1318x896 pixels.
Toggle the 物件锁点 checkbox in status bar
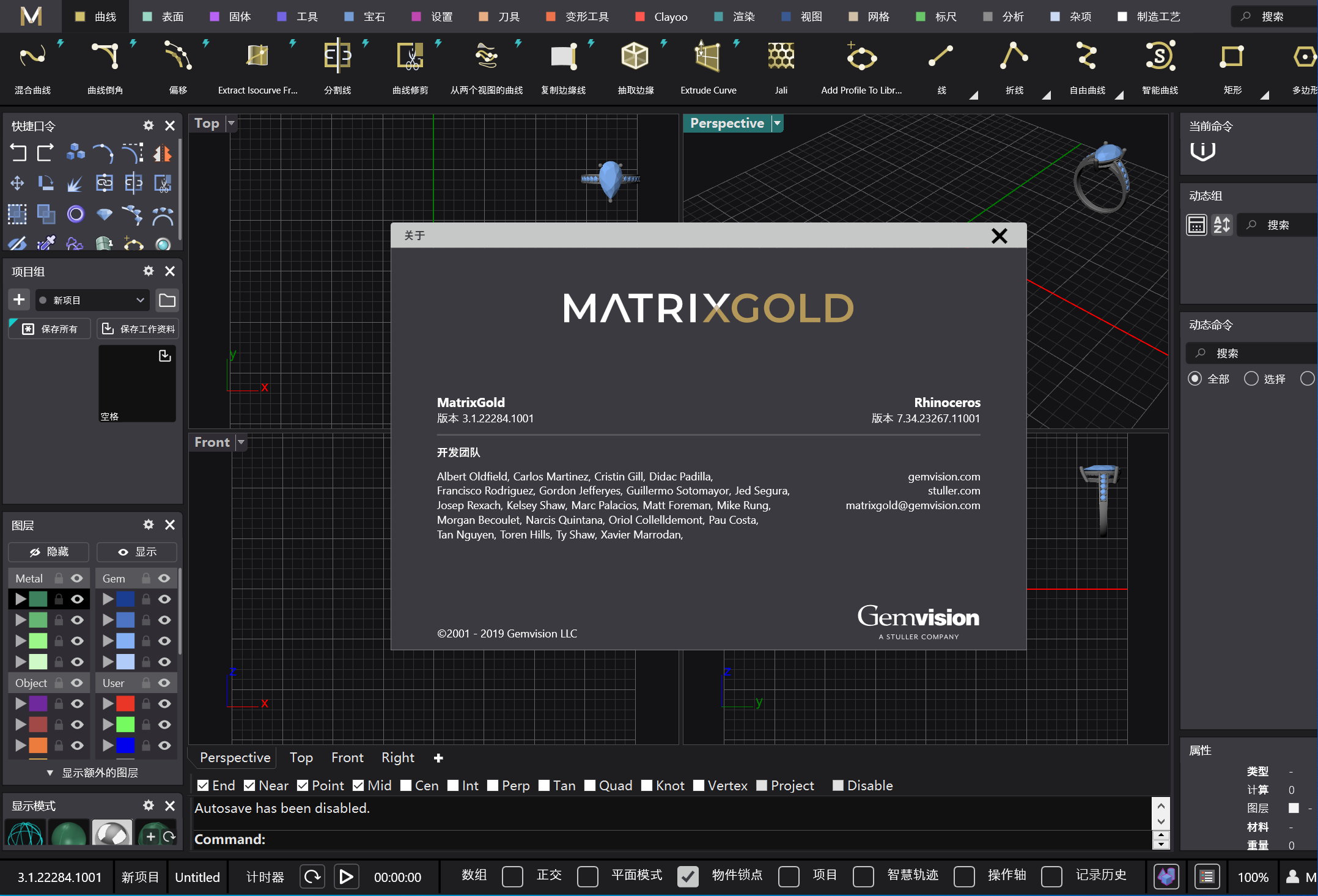pyautogui.click(x=688, y=877)
